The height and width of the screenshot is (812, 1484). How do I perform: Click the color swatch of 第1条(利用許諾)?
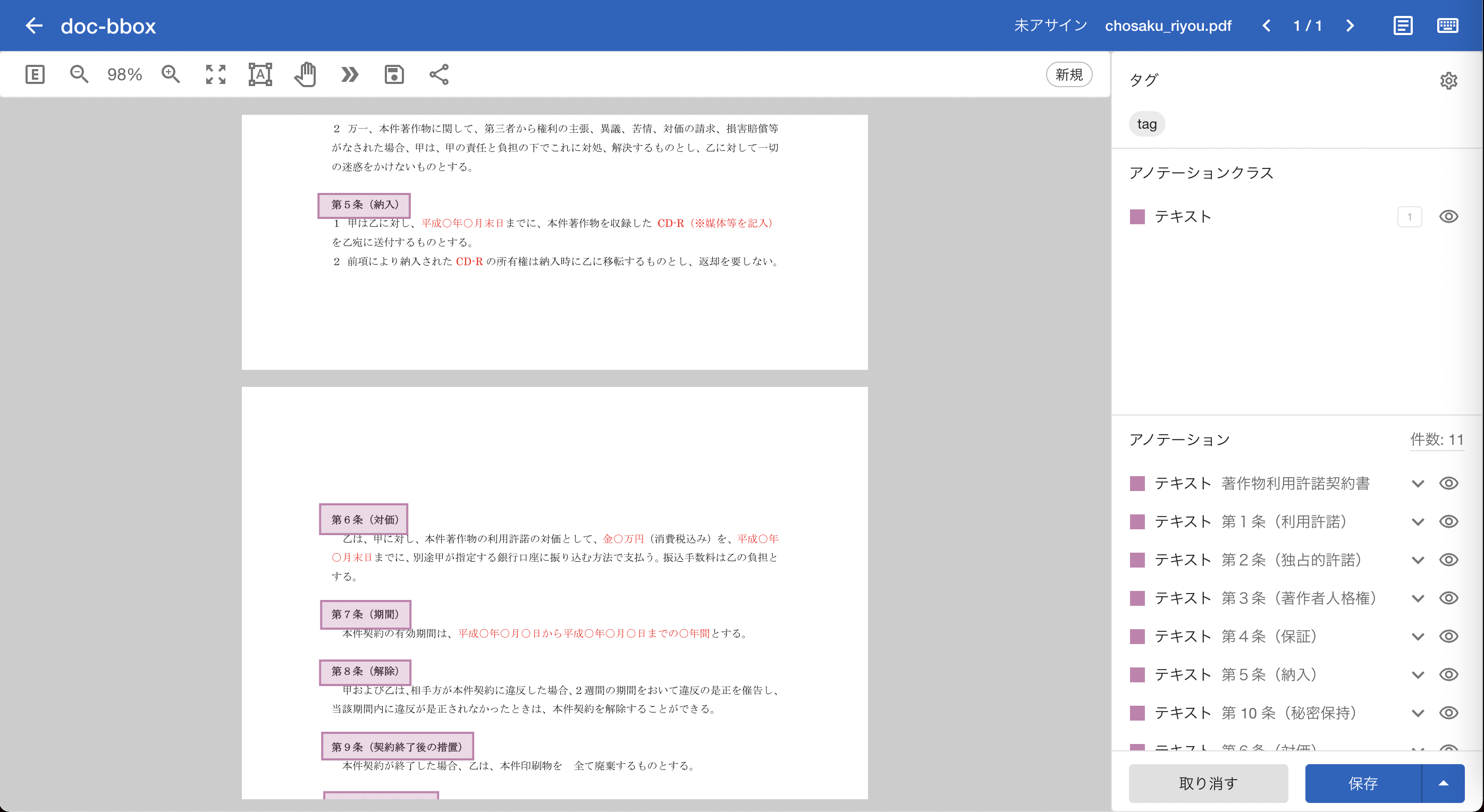pos(1137,522)
